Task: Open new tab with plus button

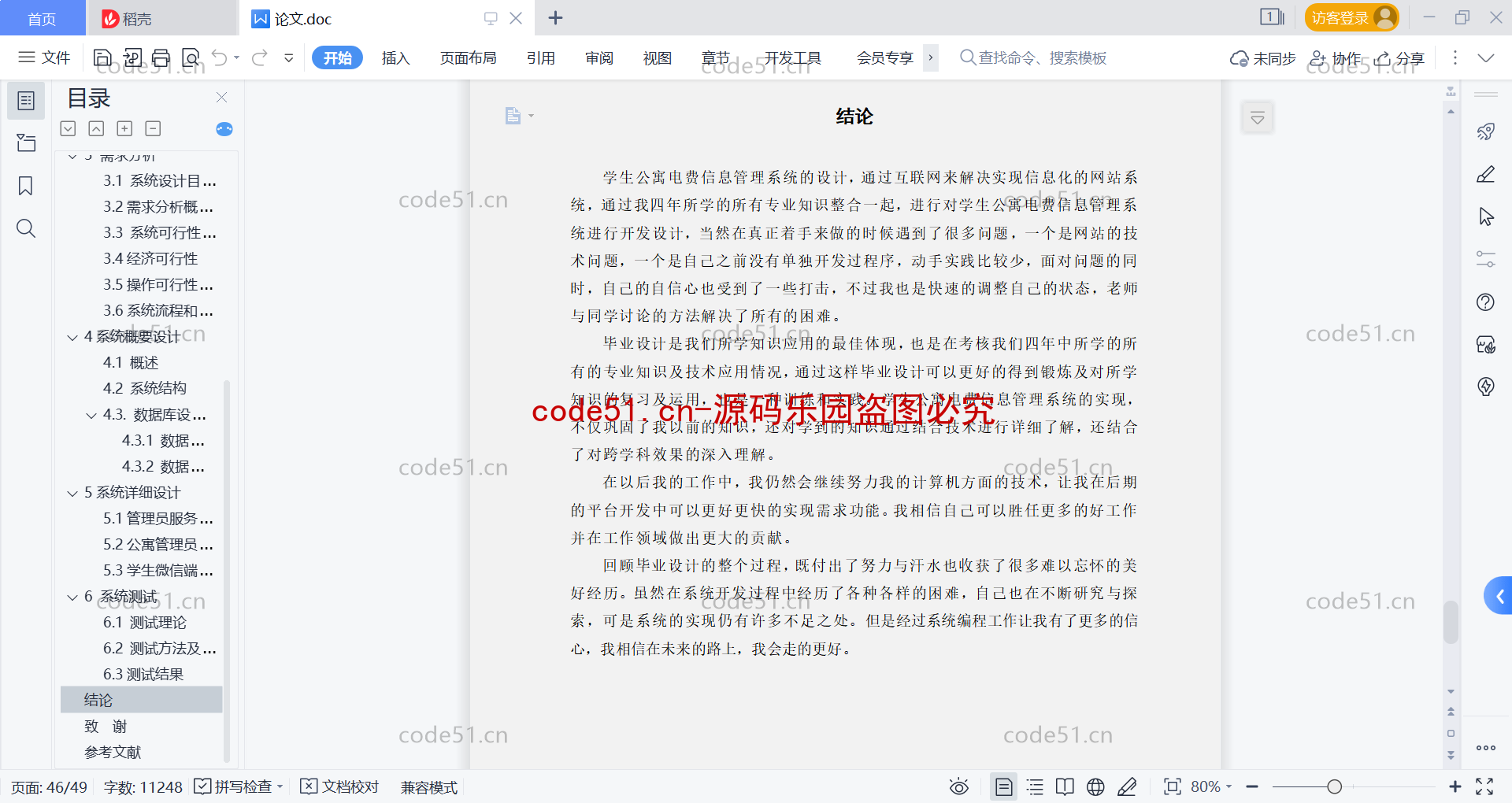Action: pos(555,18)
